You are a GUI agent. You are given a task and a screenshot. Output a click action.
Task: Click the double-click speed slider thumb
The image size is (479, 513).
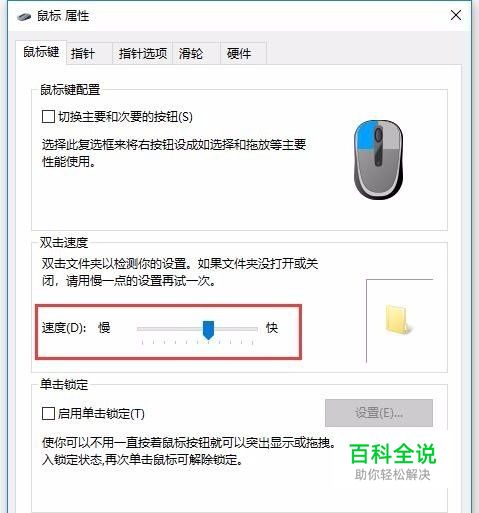click(209, 330)
